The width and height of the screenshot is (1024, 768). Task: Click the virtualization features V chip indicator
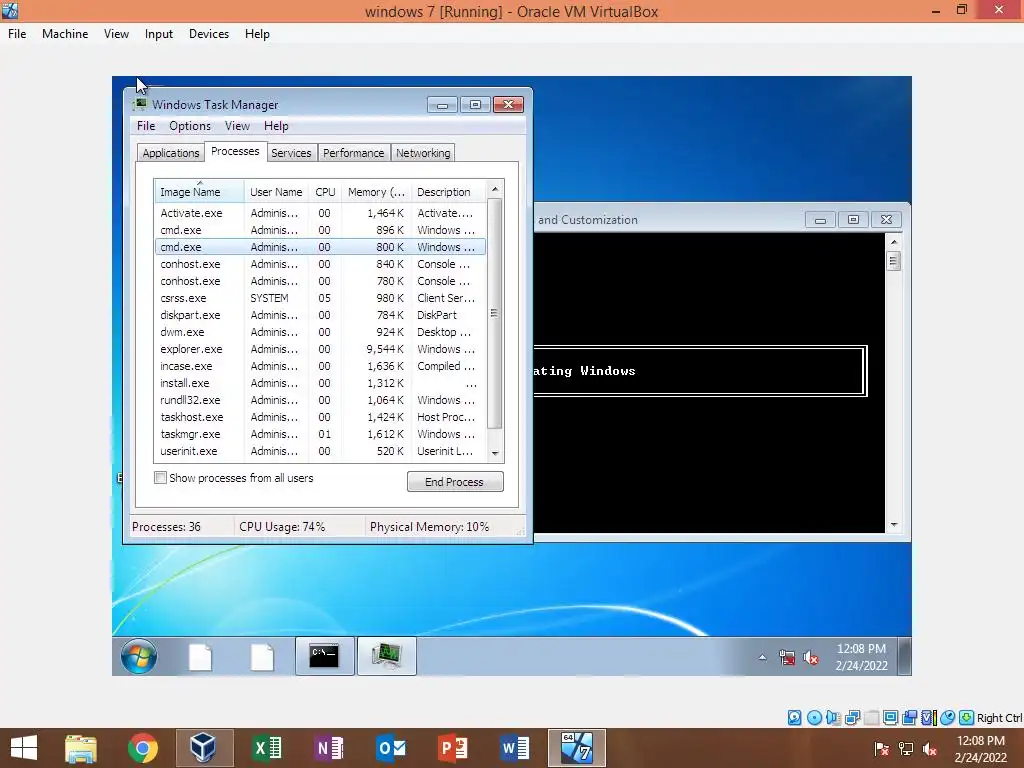click(x=928, y=718)
